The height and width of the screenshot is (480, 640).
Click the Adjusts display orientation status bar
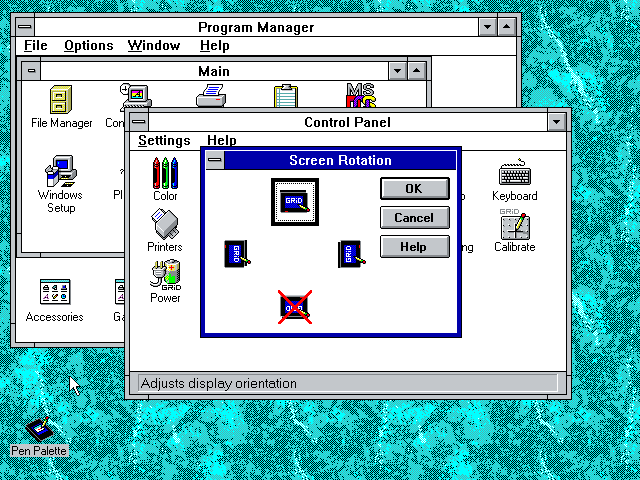[348, 383]
